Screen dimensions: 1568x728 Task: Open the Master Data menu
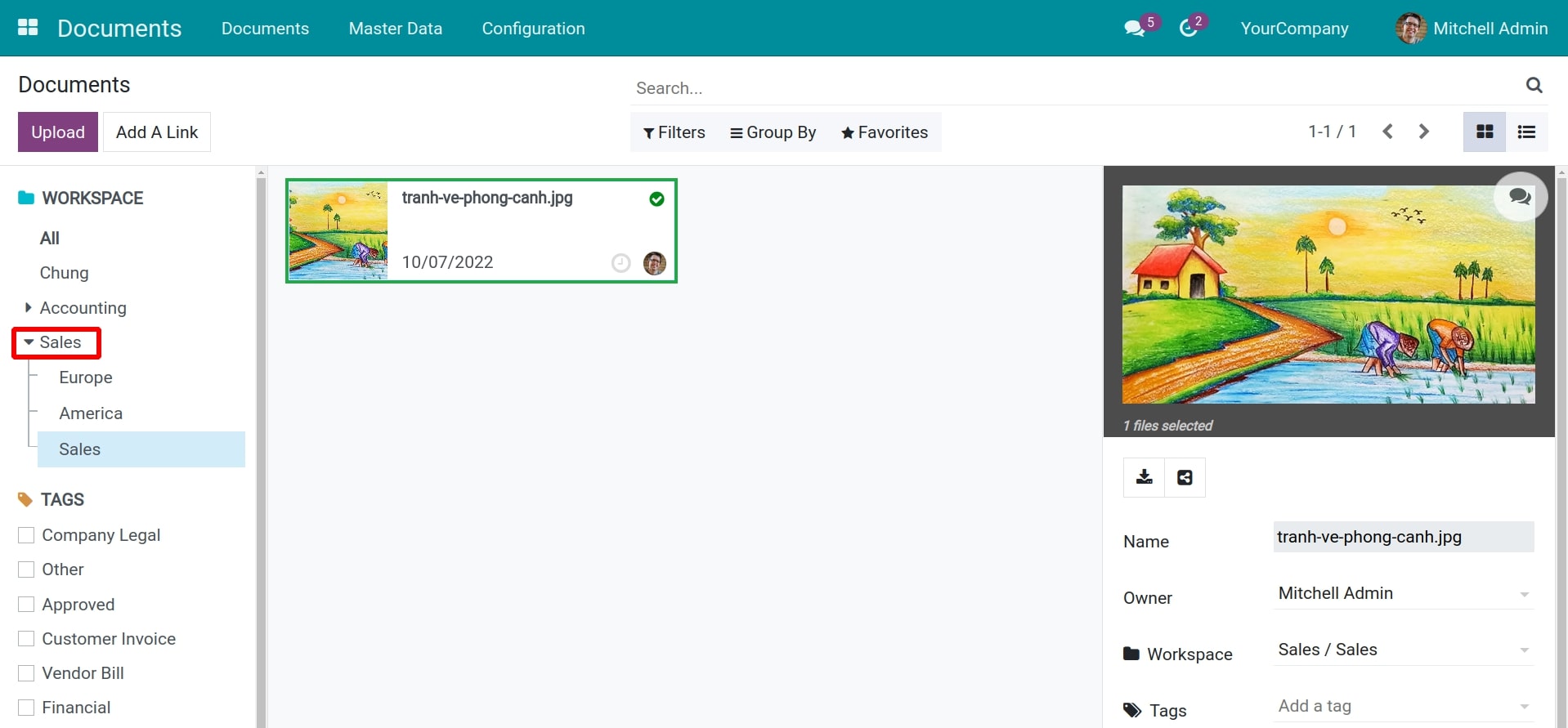[395, 29]
